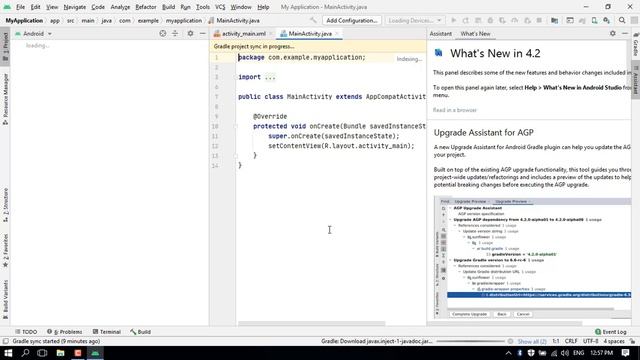Click the fold end marker at line 13

click(236, 156)
